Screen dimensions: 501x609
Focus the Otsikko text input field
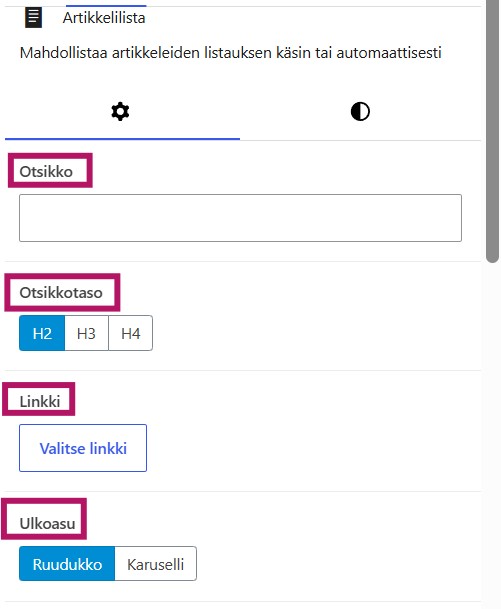click(240, 218)
